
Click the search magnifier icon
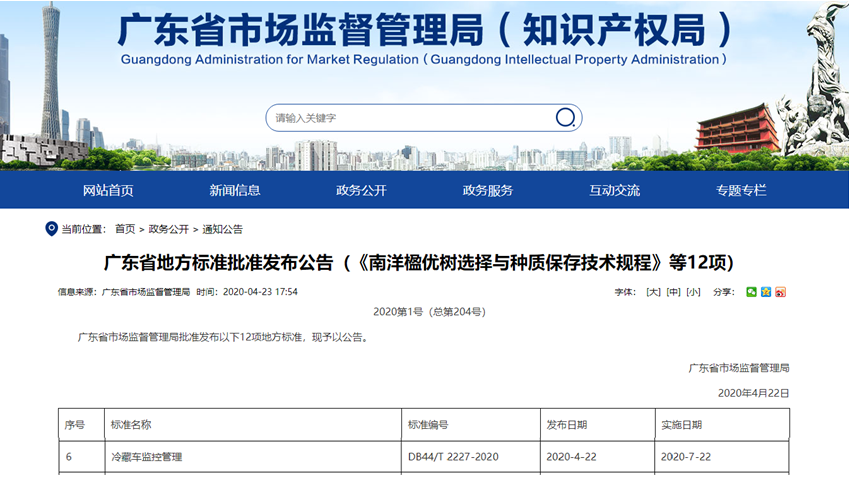coord(565,118)
